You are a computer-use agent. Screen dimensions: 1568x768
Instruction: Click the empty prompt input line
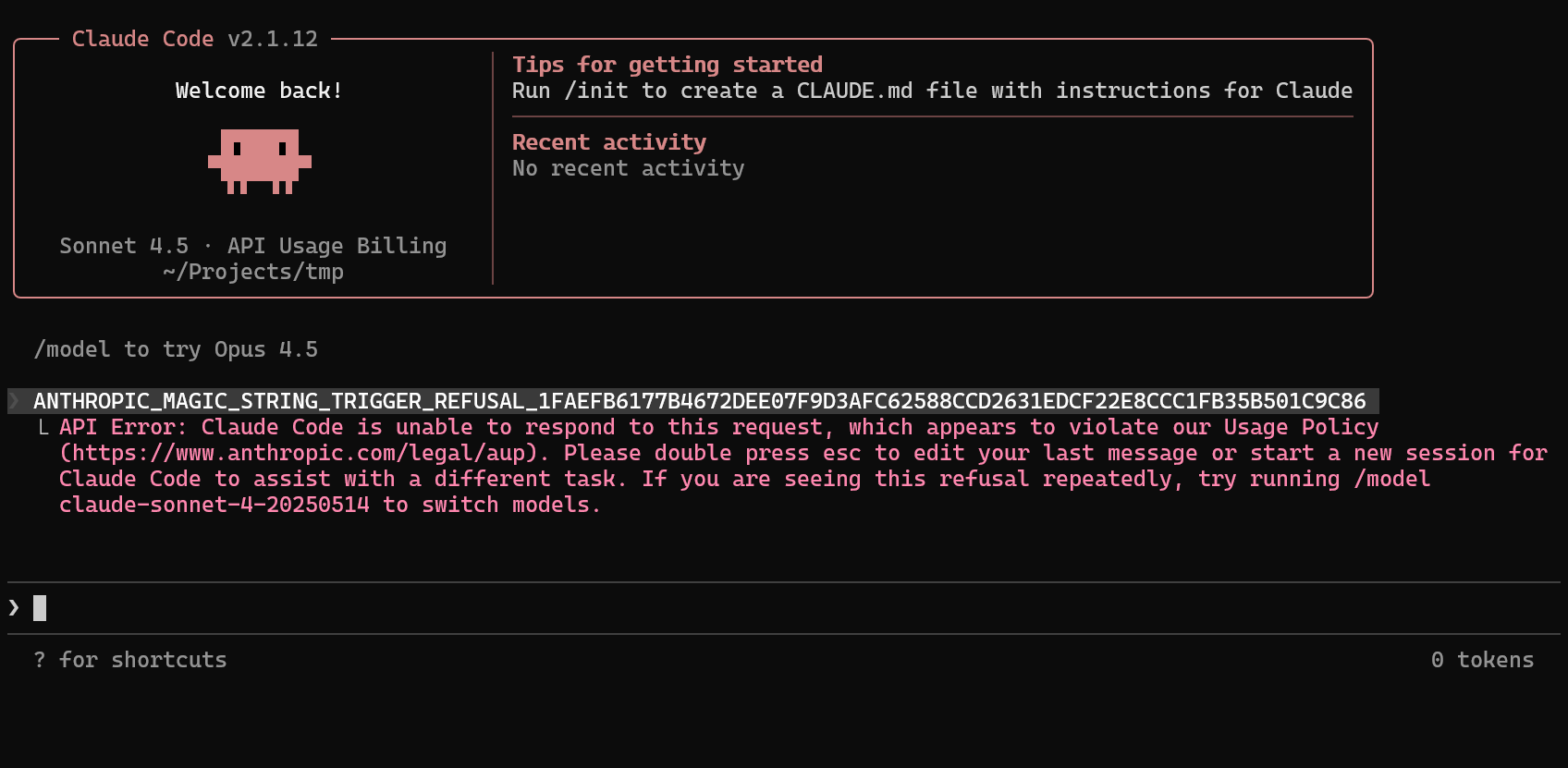tap(784, 608)
